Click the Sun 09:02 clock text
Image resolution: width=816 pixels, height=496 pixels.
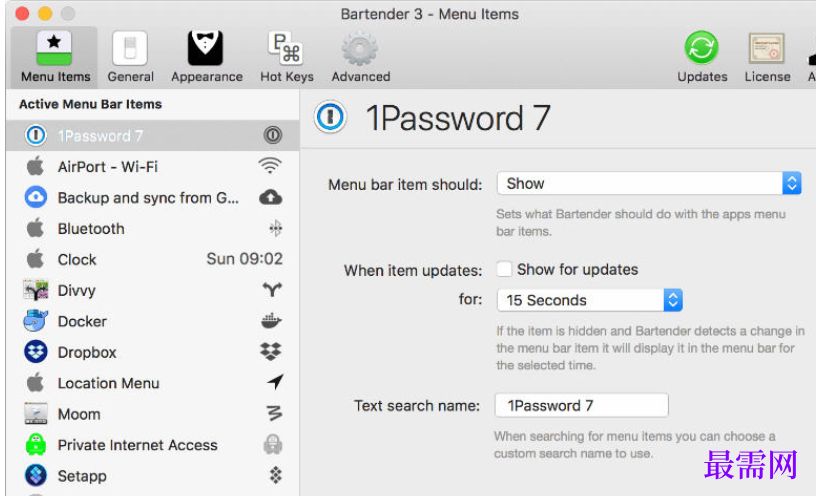pyautogui.click(x=244, y=259)
